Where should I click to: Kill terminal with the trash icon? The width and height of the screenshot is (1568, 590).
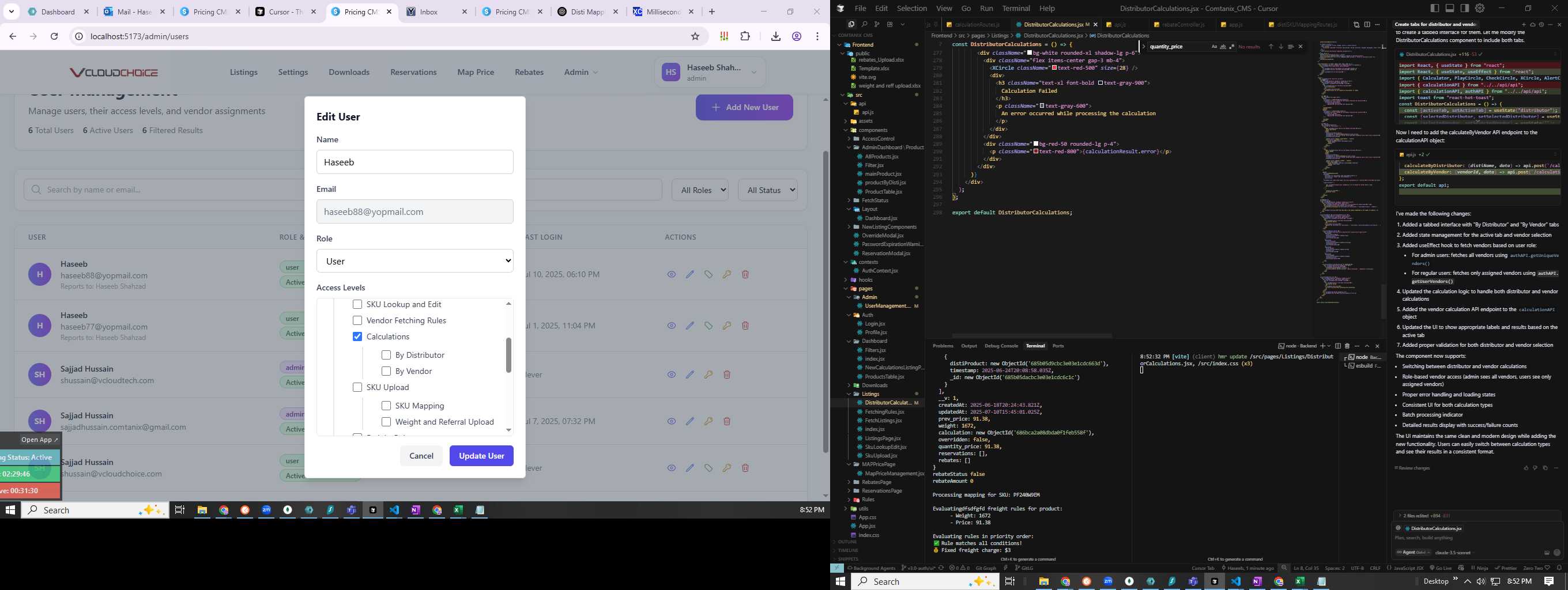(x=1347, y=346)
